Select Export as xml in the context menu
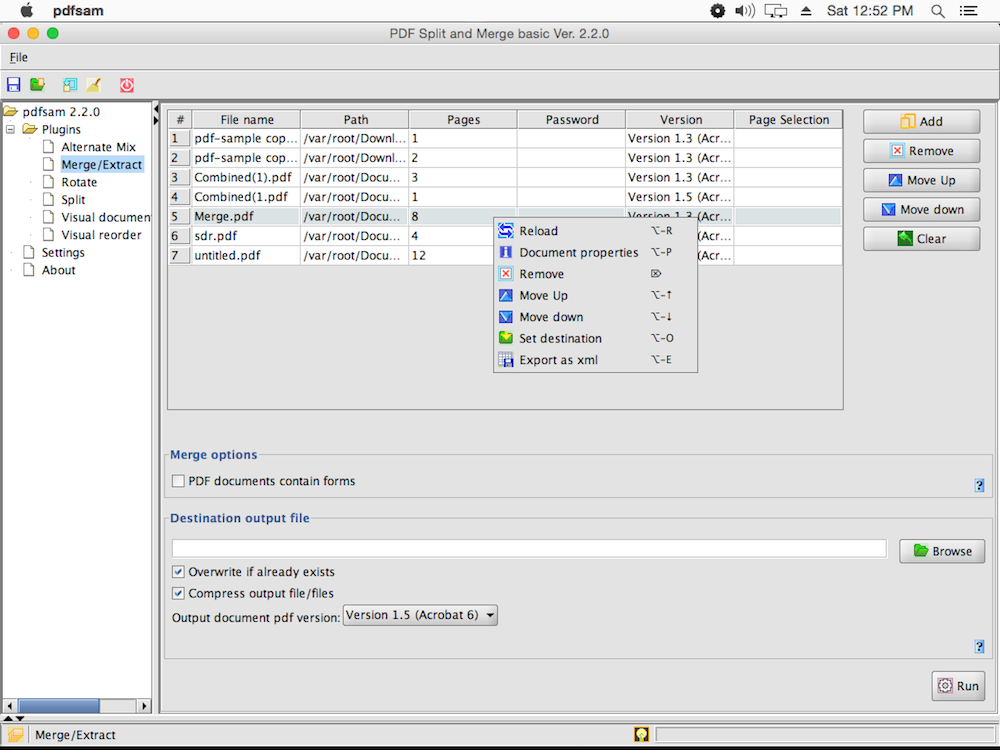Viewport: 1000px width, 750px height. click(595, 360)
